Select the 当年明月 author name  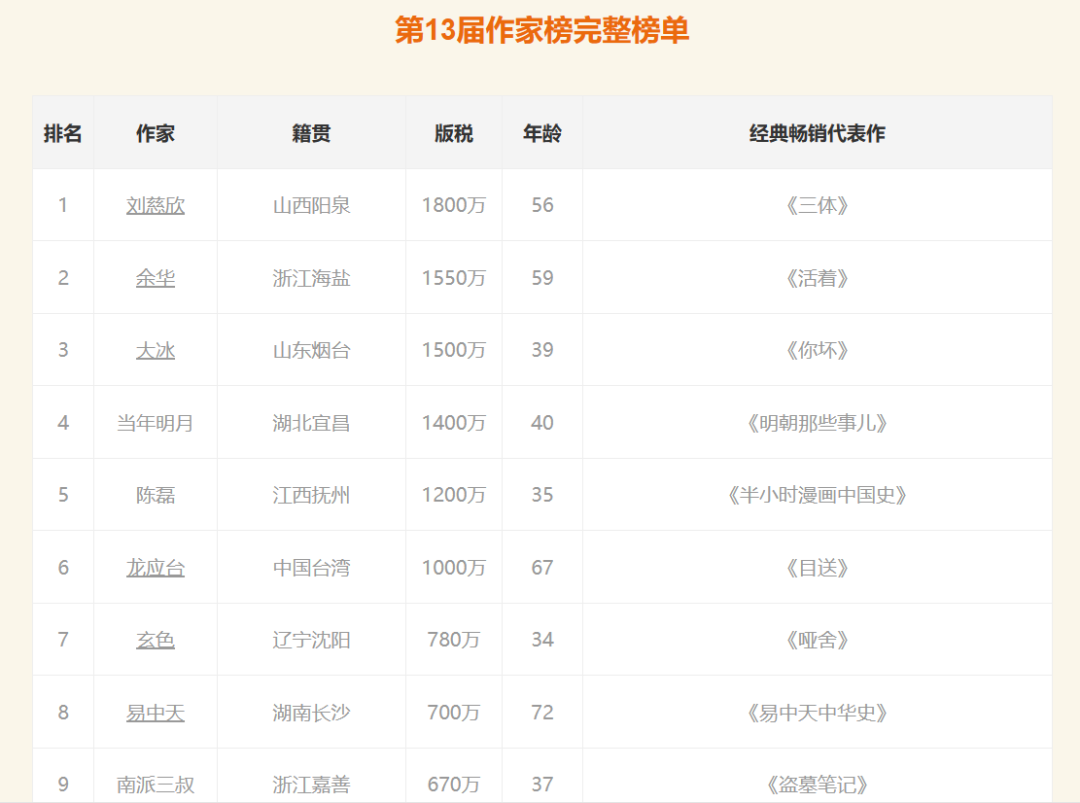click(155, 423)
